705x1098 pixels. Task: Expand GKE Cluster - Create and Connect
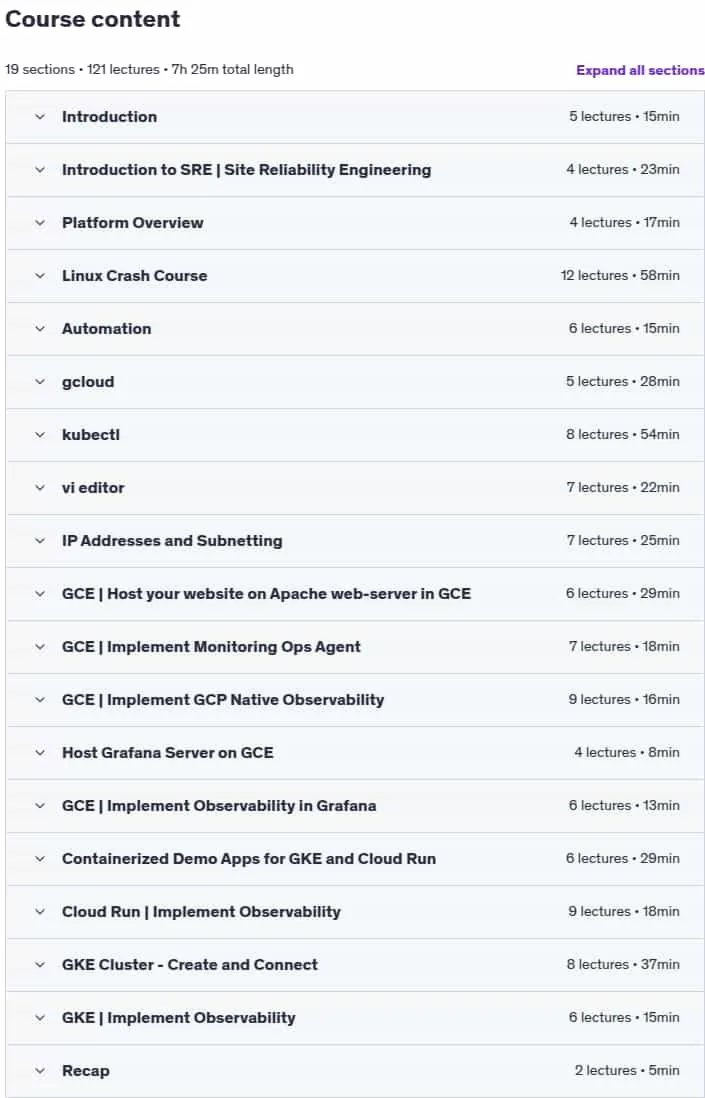[355, 965]
